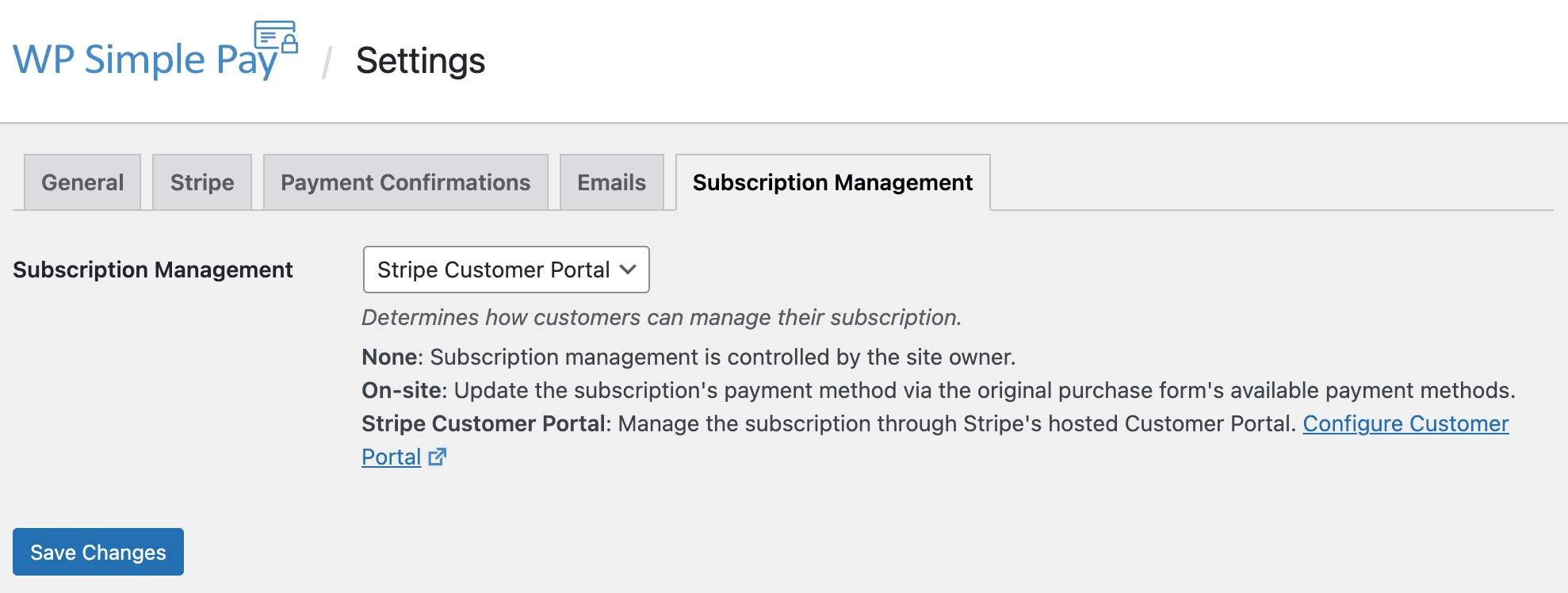This screenshot has height=593, width=1568.
Task: Go to the Emails tab
Action: coord(612,182)
